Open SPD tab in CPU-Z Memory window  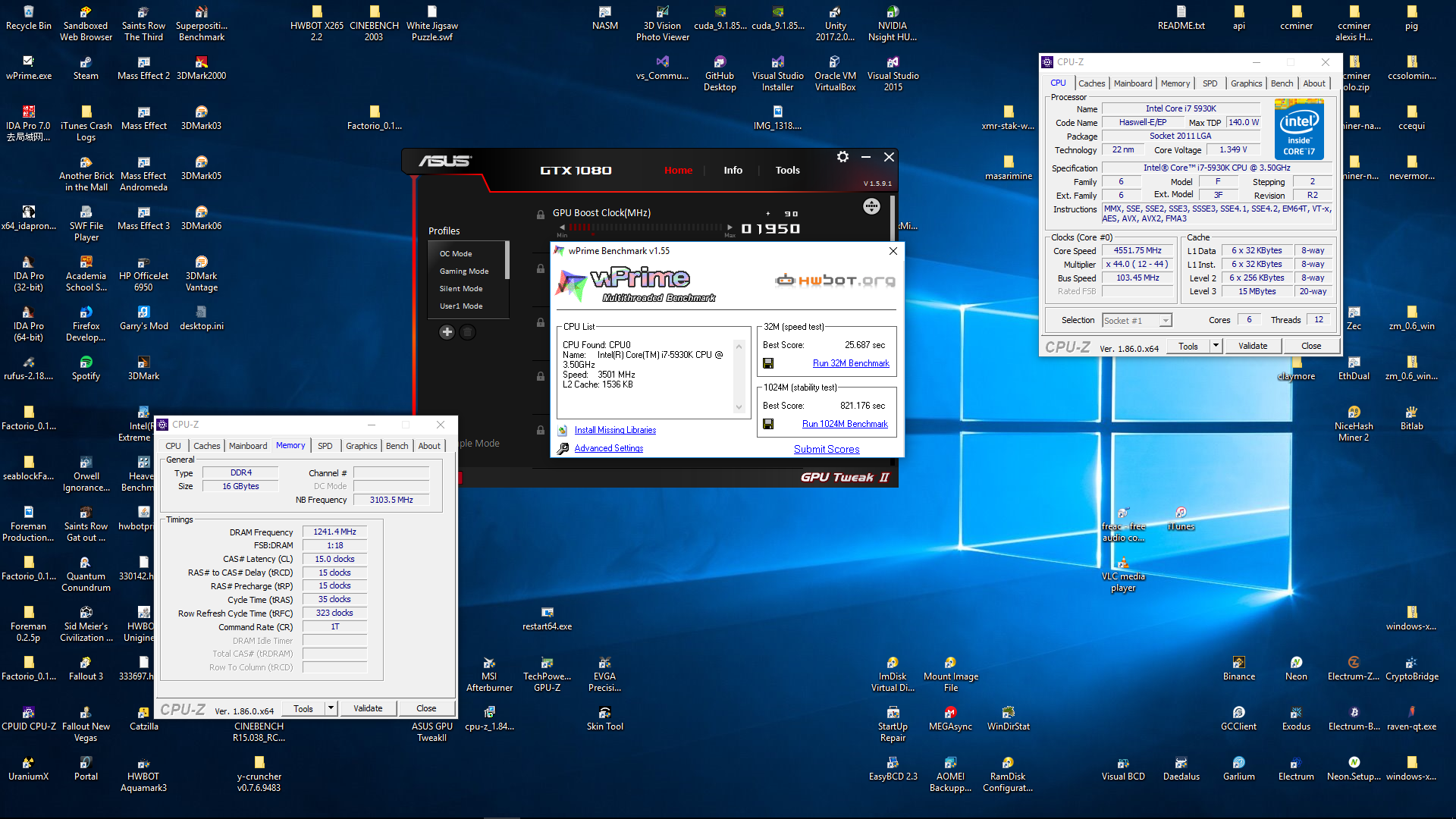(325, 446)
